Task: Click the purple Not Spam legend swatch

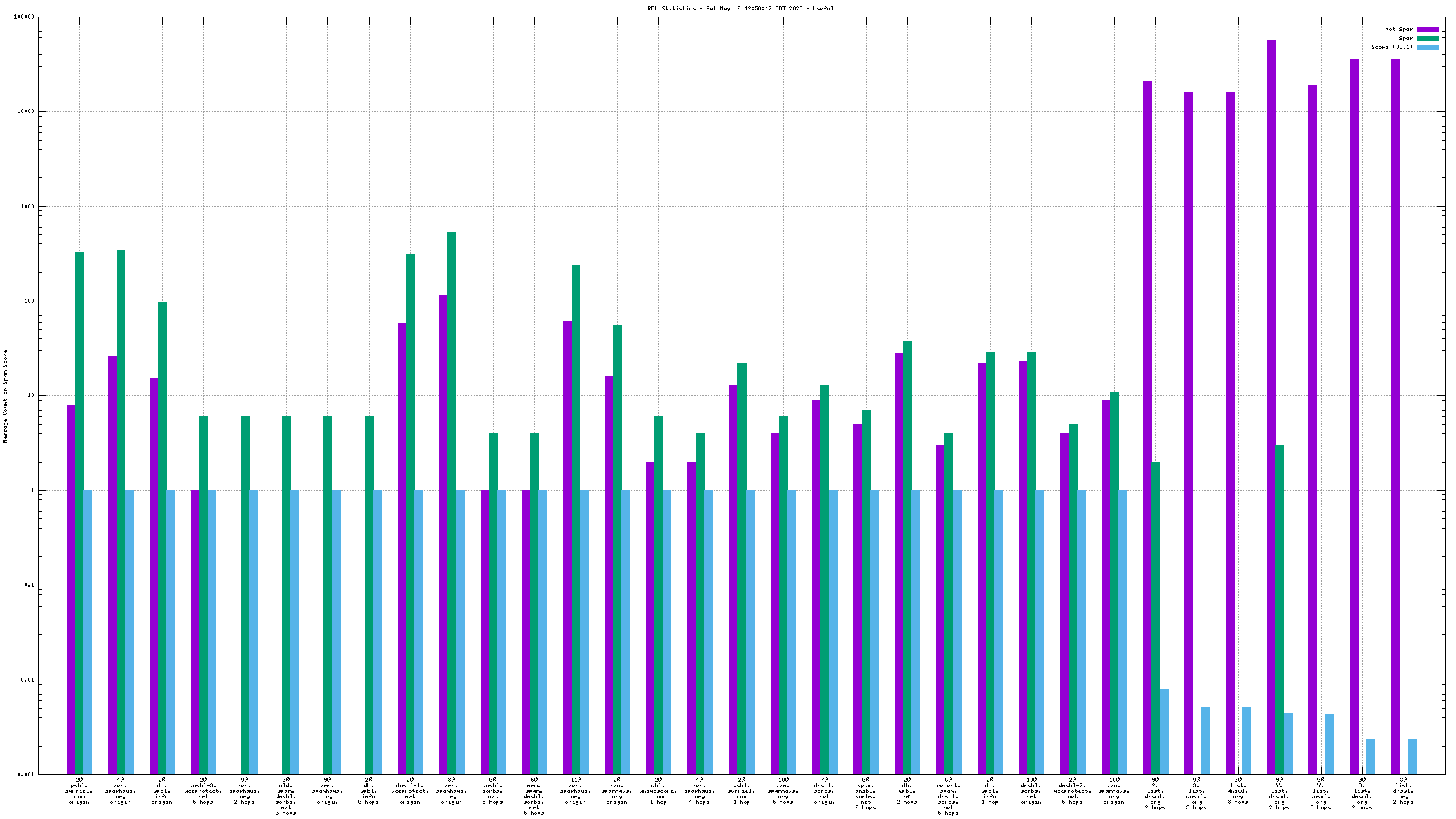Action: [x=1427, y=29]
